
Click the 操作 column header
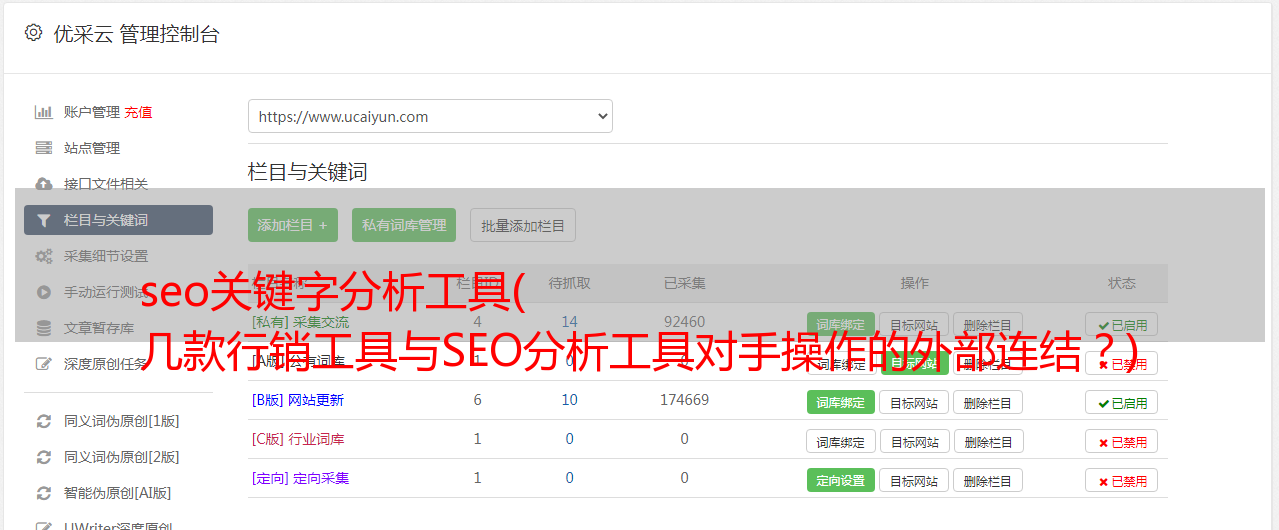point(914,283)
